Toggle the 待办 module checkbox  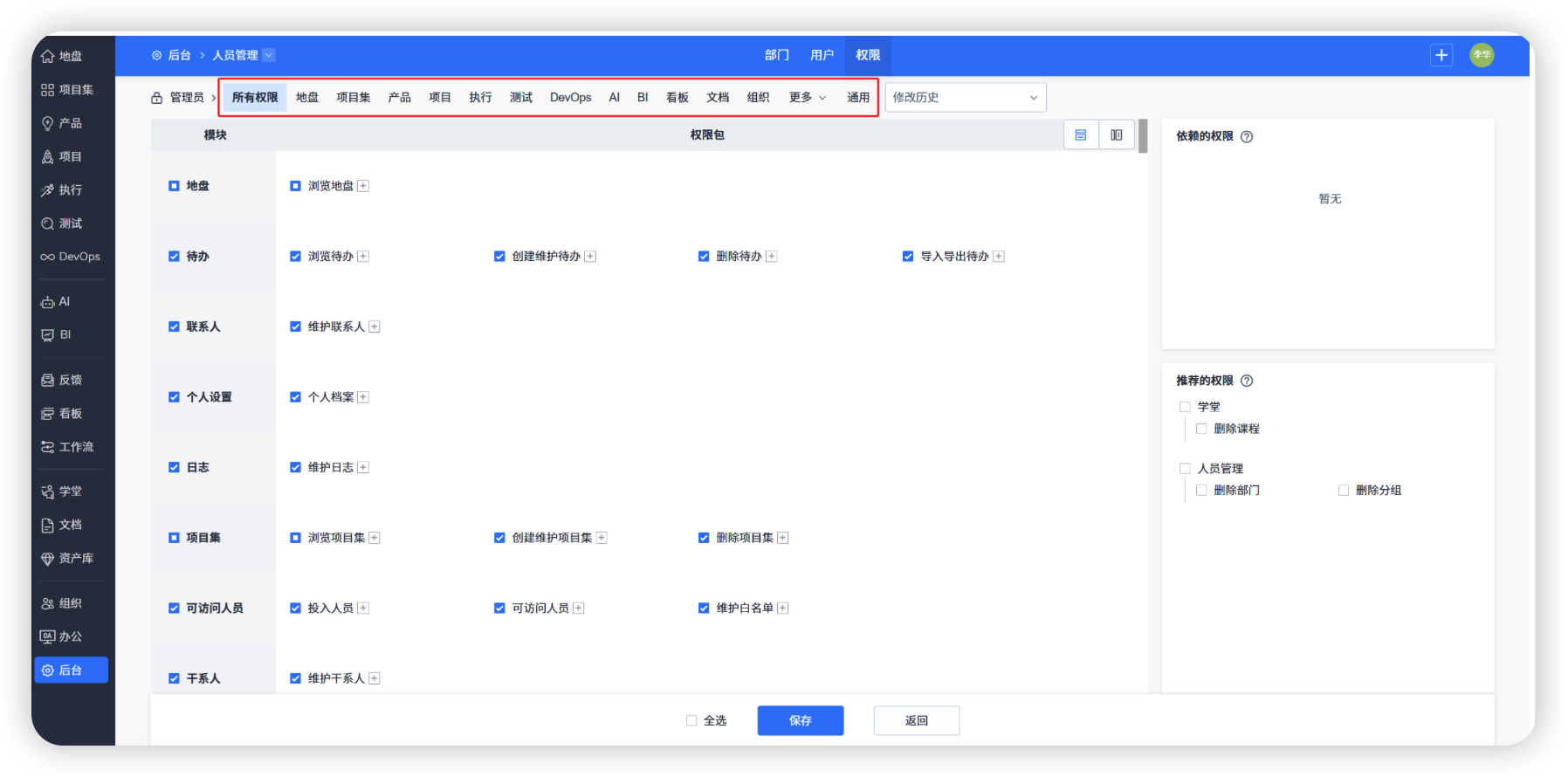(174, 257)
